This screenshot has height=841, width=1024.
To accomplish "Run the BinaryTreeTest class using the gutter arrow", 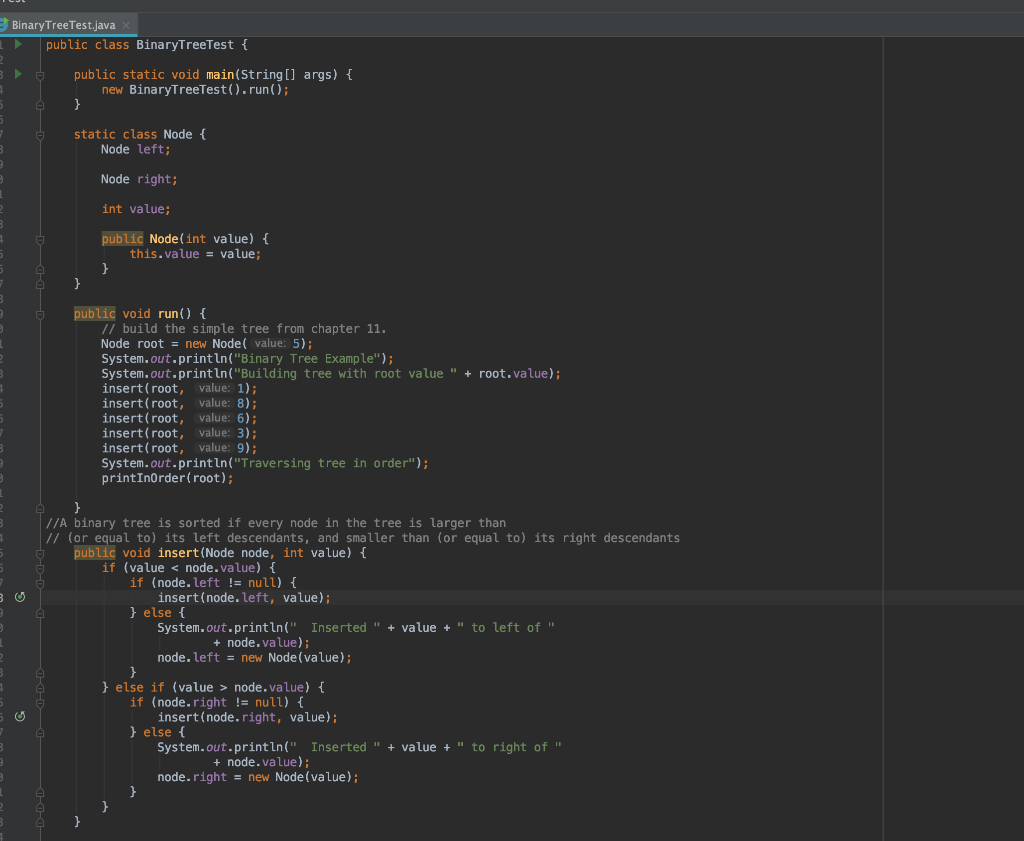I will click(18, 44).
